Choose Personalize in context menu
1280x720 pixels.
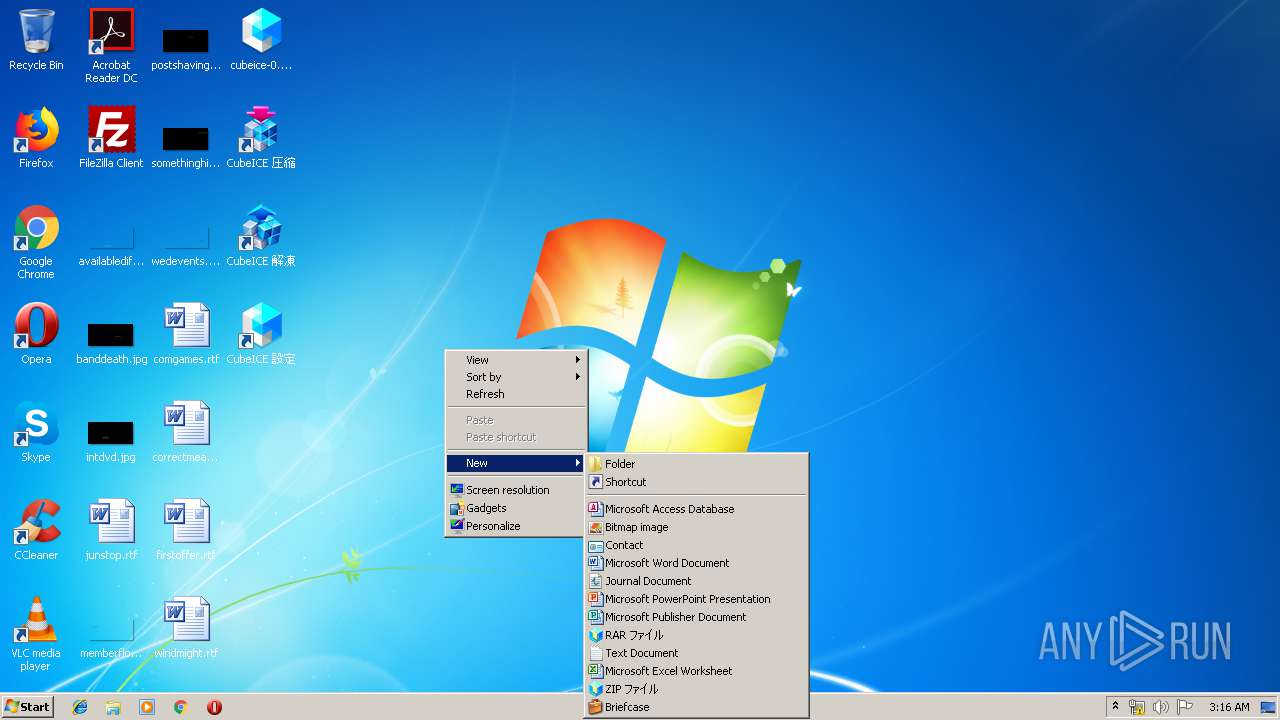click(x=516, y=526)
